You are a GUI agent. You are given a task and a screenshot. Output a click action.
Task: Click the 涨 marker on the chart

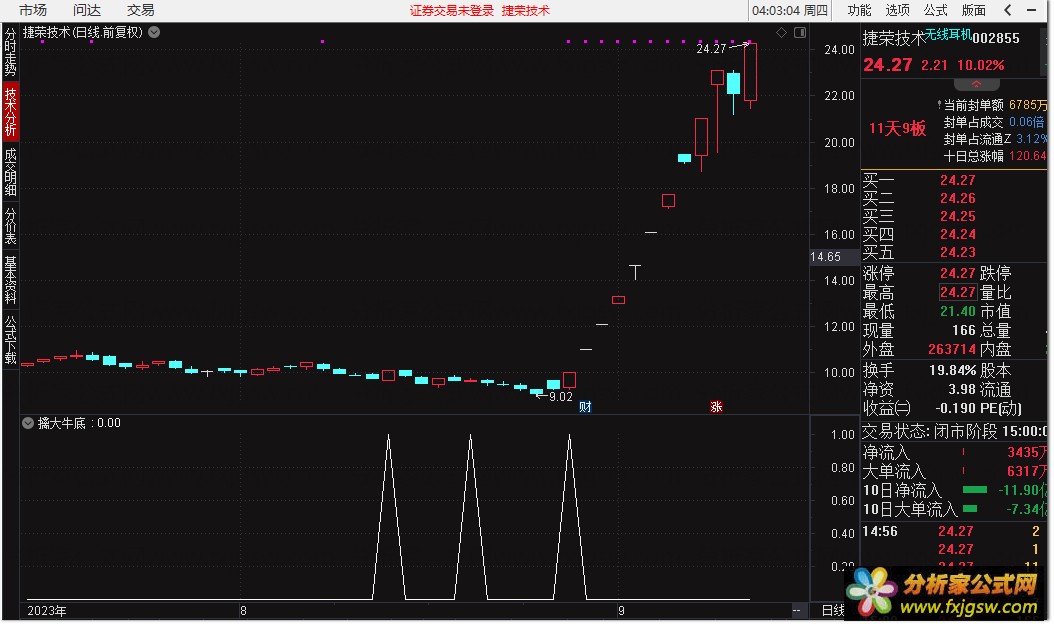(x=717, y=407)
